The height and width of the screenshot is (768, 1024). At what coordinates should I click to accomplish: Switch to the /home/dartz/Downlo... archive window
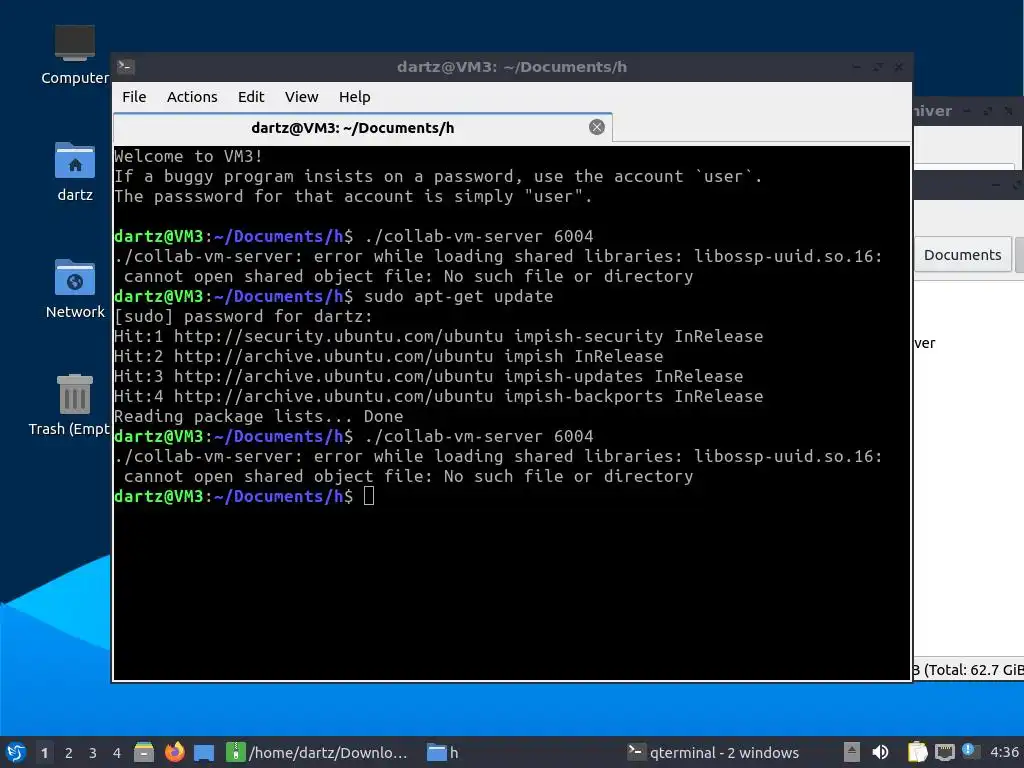tap(317, 752)
